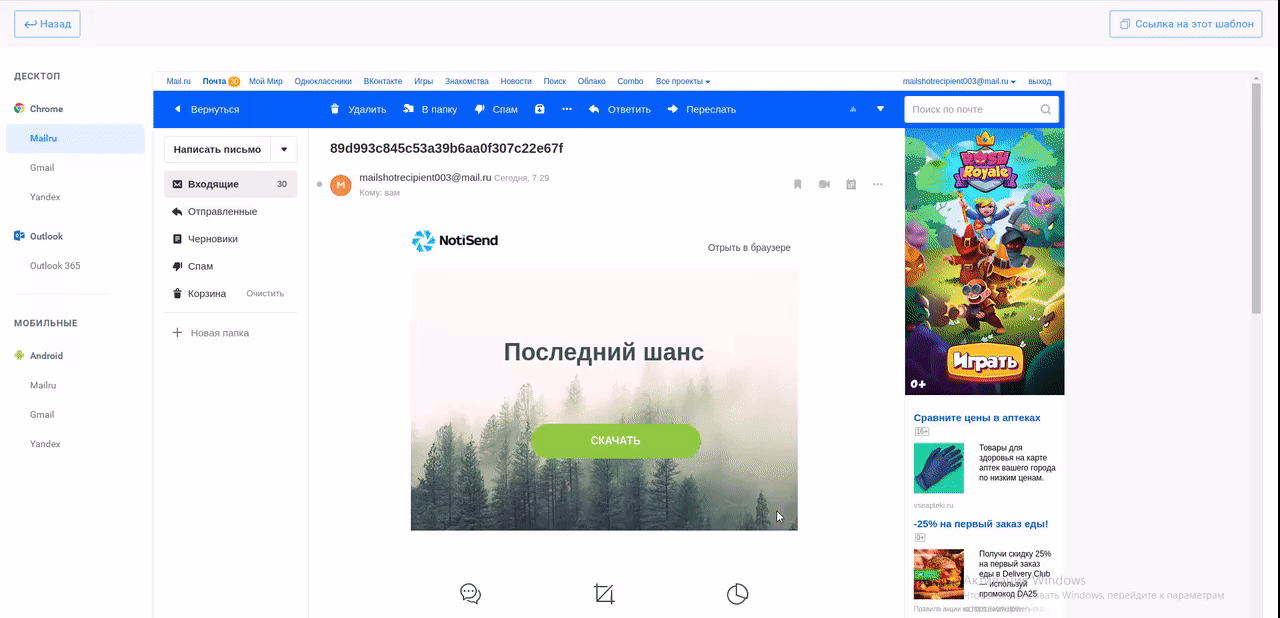Image resolution: width=1280 pixels, height=618 pixels.
Task: Click the Назад back button
Action: coord(47,24)
